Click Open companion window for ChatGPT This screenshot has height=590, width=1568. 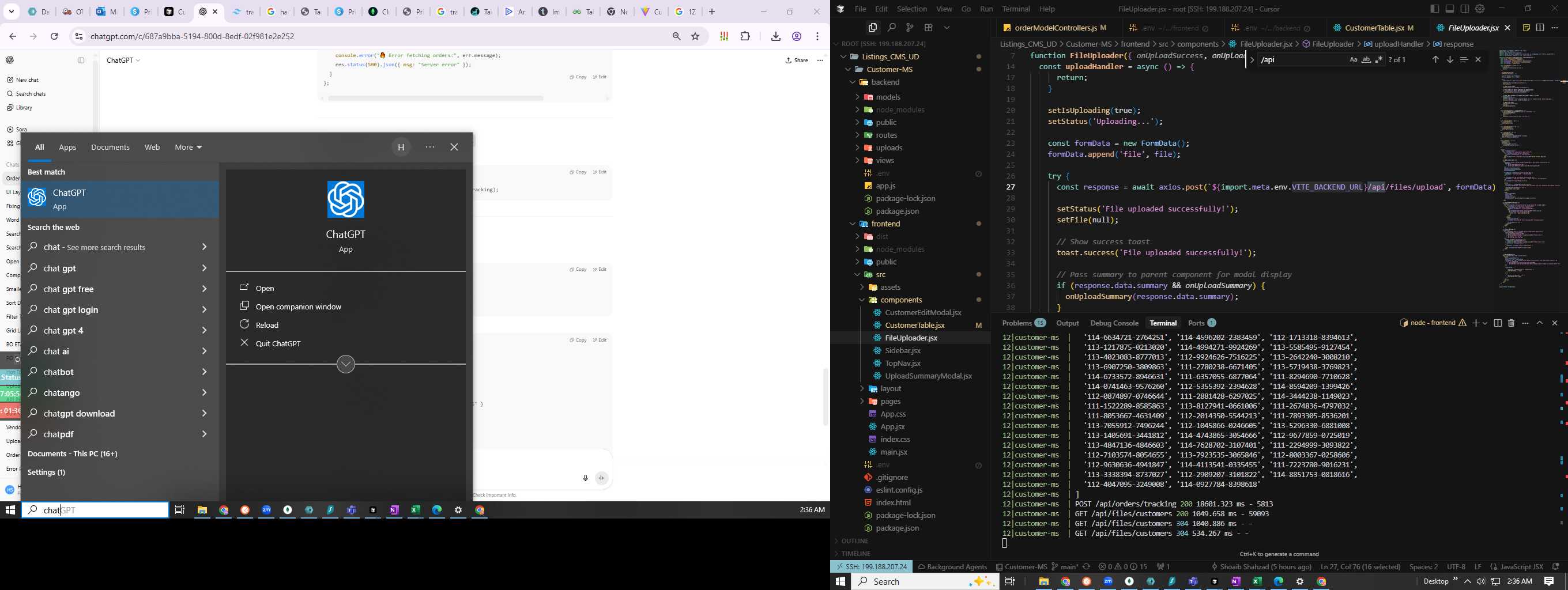(x=298, y=307)
